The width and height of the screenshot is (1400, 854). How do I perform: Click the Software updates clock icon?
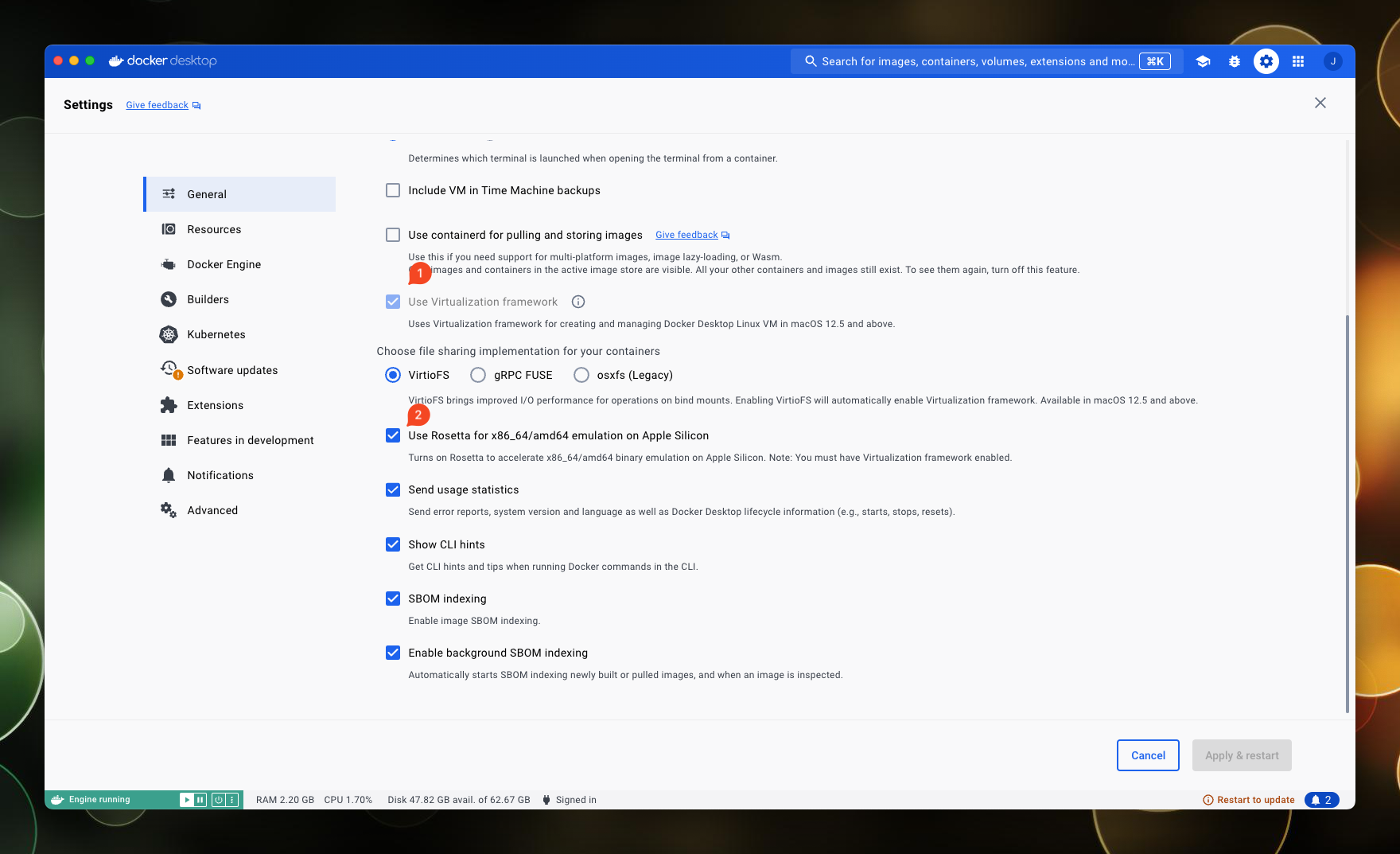point(170,369)
